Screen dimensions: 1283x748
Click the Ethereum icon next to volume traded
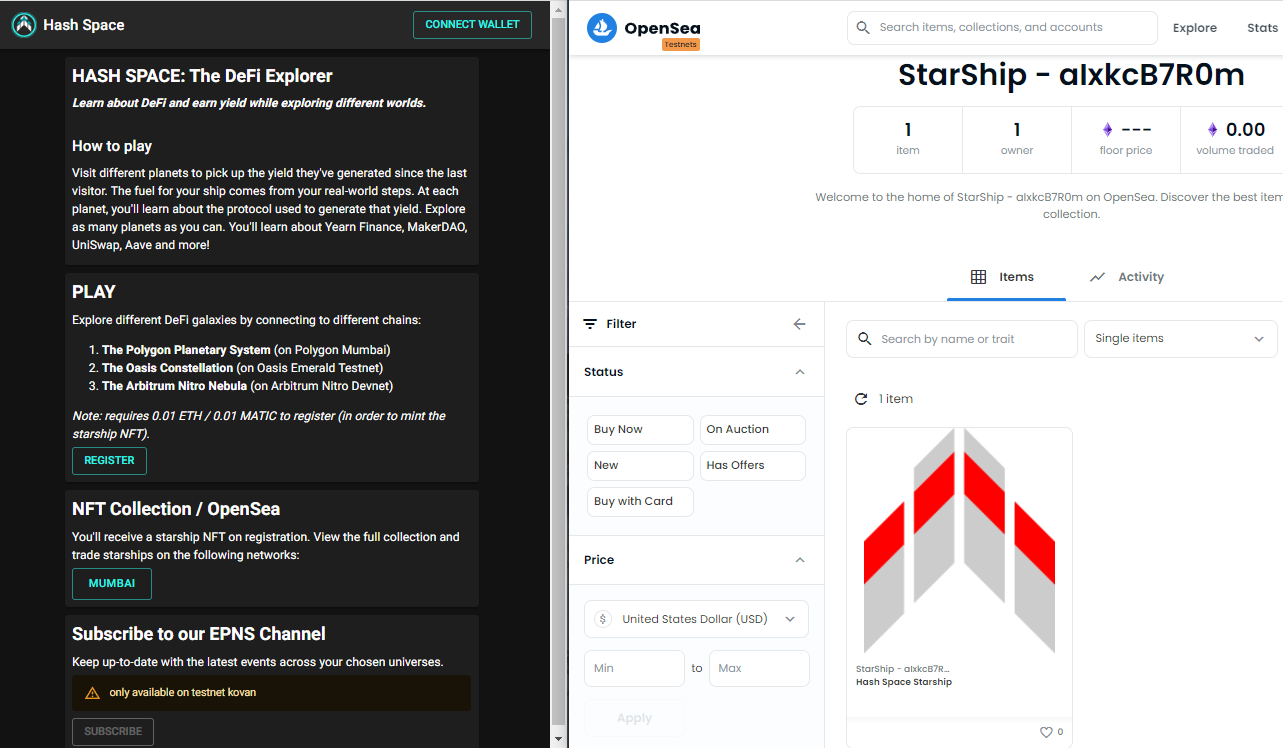tap(1213, 130)
